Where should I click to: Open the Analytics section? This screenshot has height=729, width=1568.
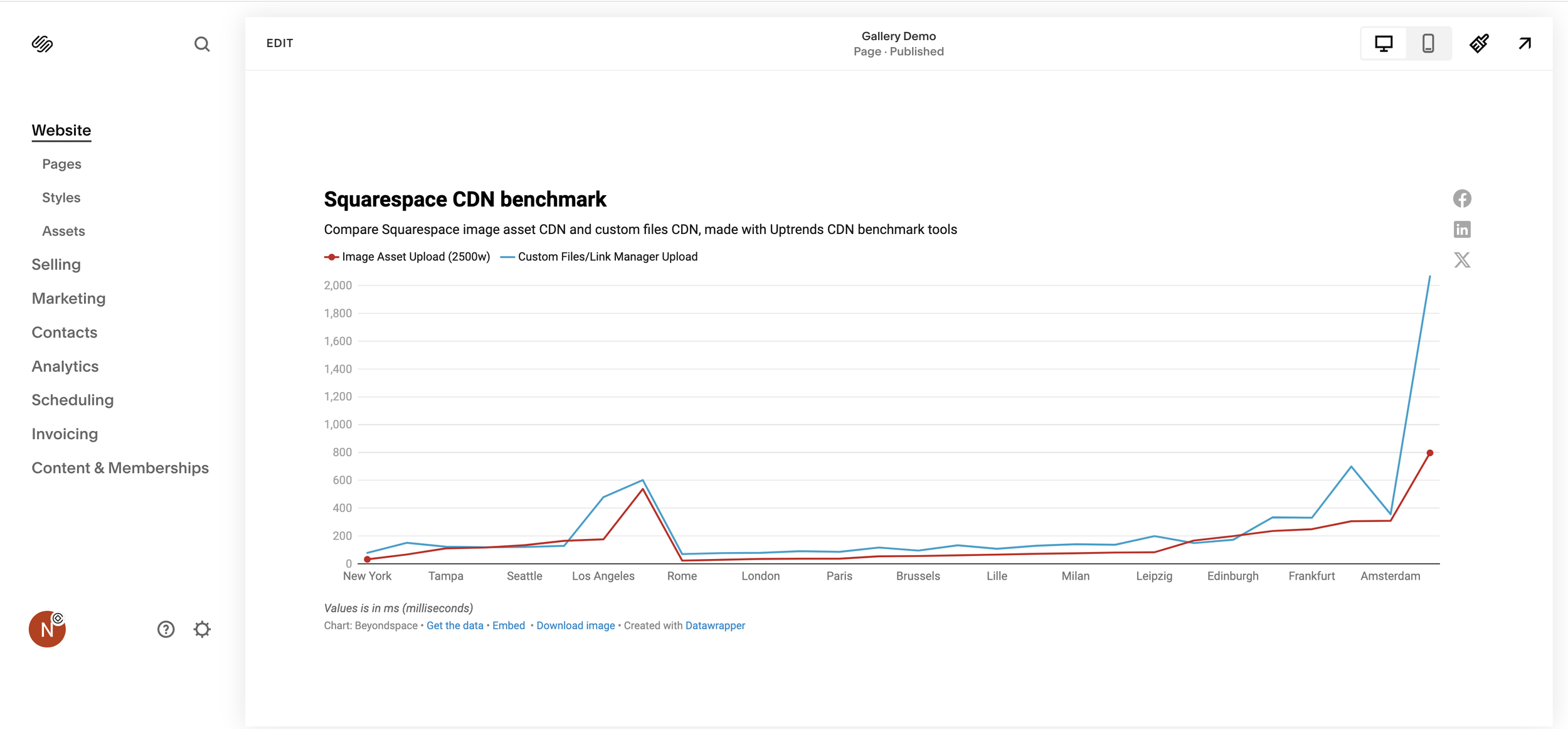coord(65,366)
